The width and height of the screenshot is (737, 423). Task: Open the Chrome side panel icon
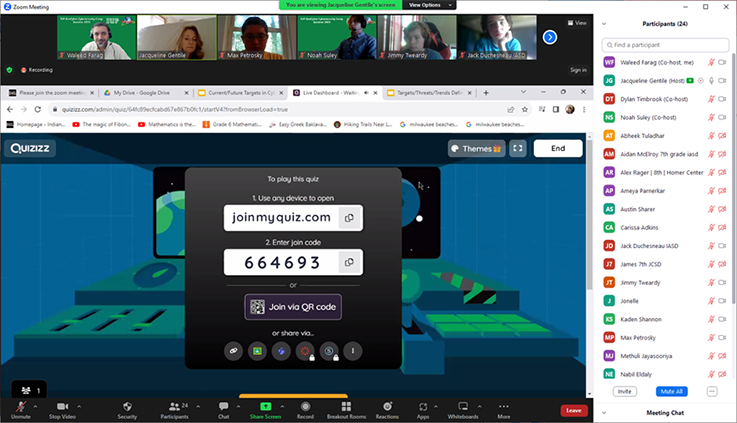point(556,110)
